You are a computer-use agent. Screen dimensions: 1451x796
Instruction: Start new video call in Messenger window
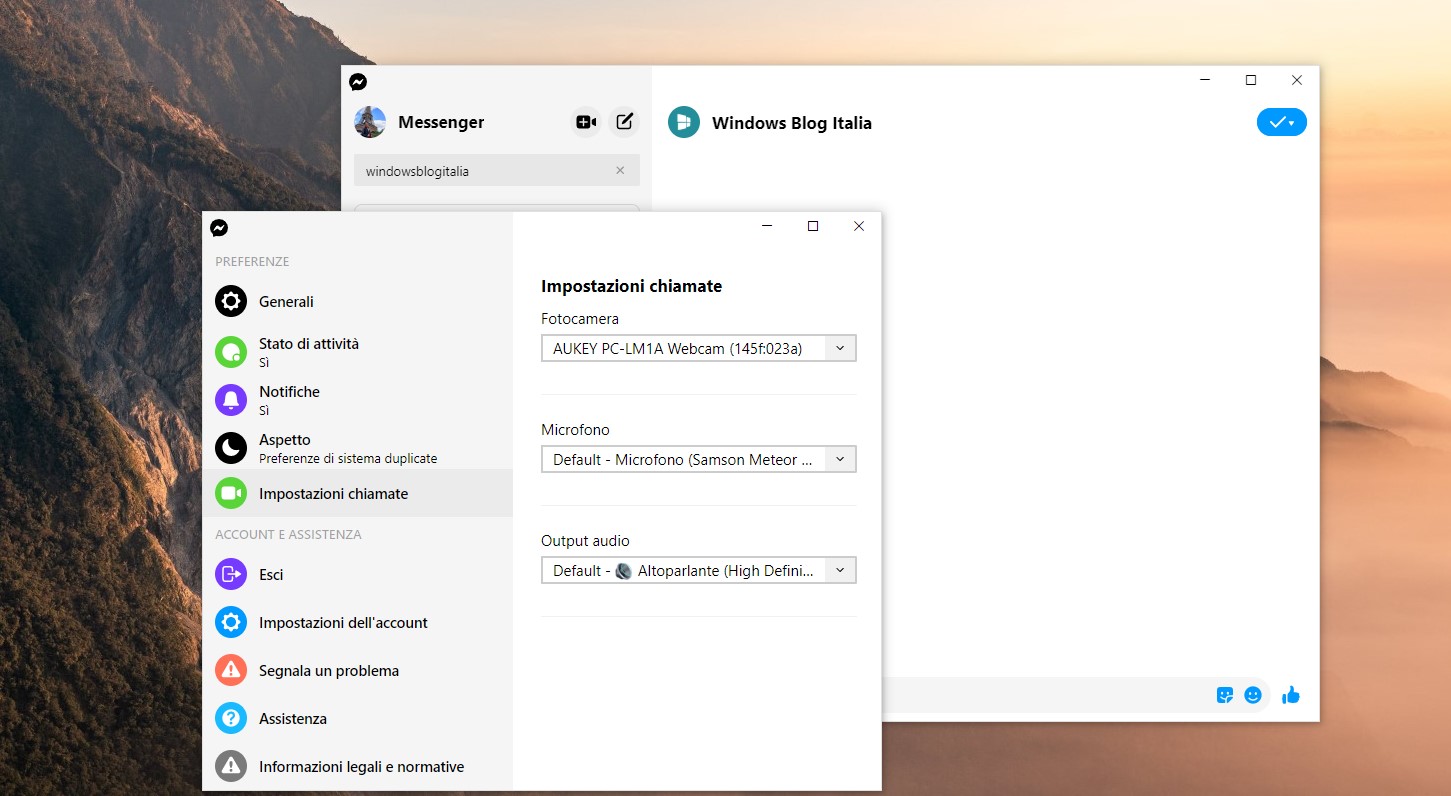586,122
